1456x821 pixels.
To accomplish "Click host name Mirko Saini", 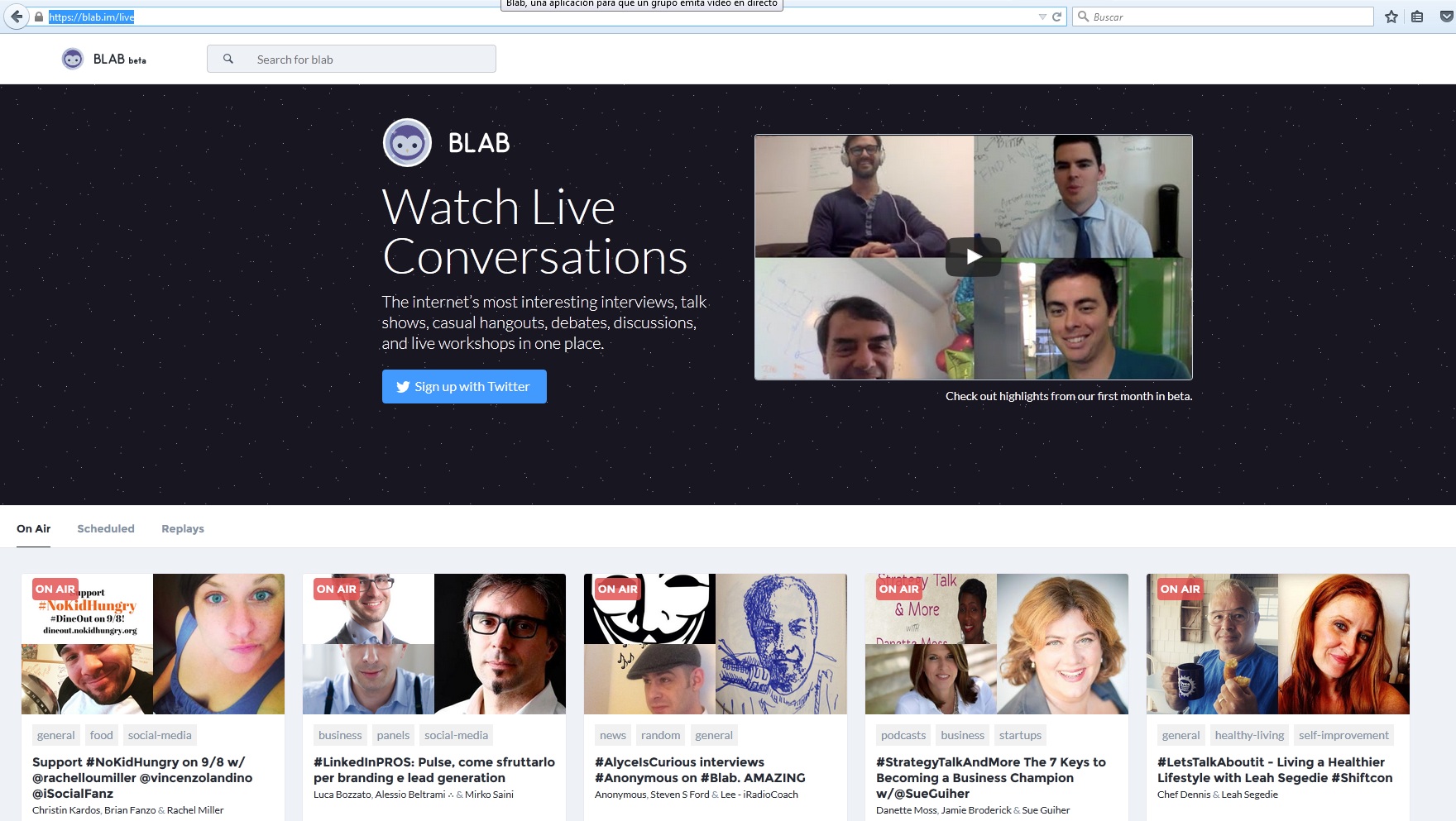I will [489, 795].
